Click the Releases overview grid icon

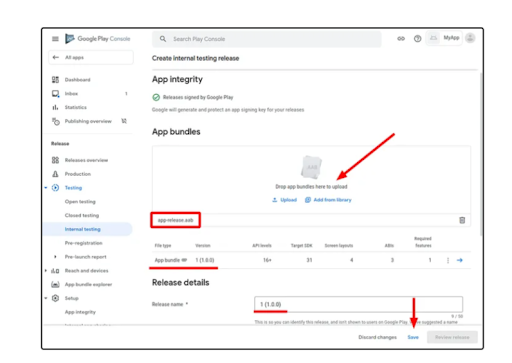[x=55, y=160]
